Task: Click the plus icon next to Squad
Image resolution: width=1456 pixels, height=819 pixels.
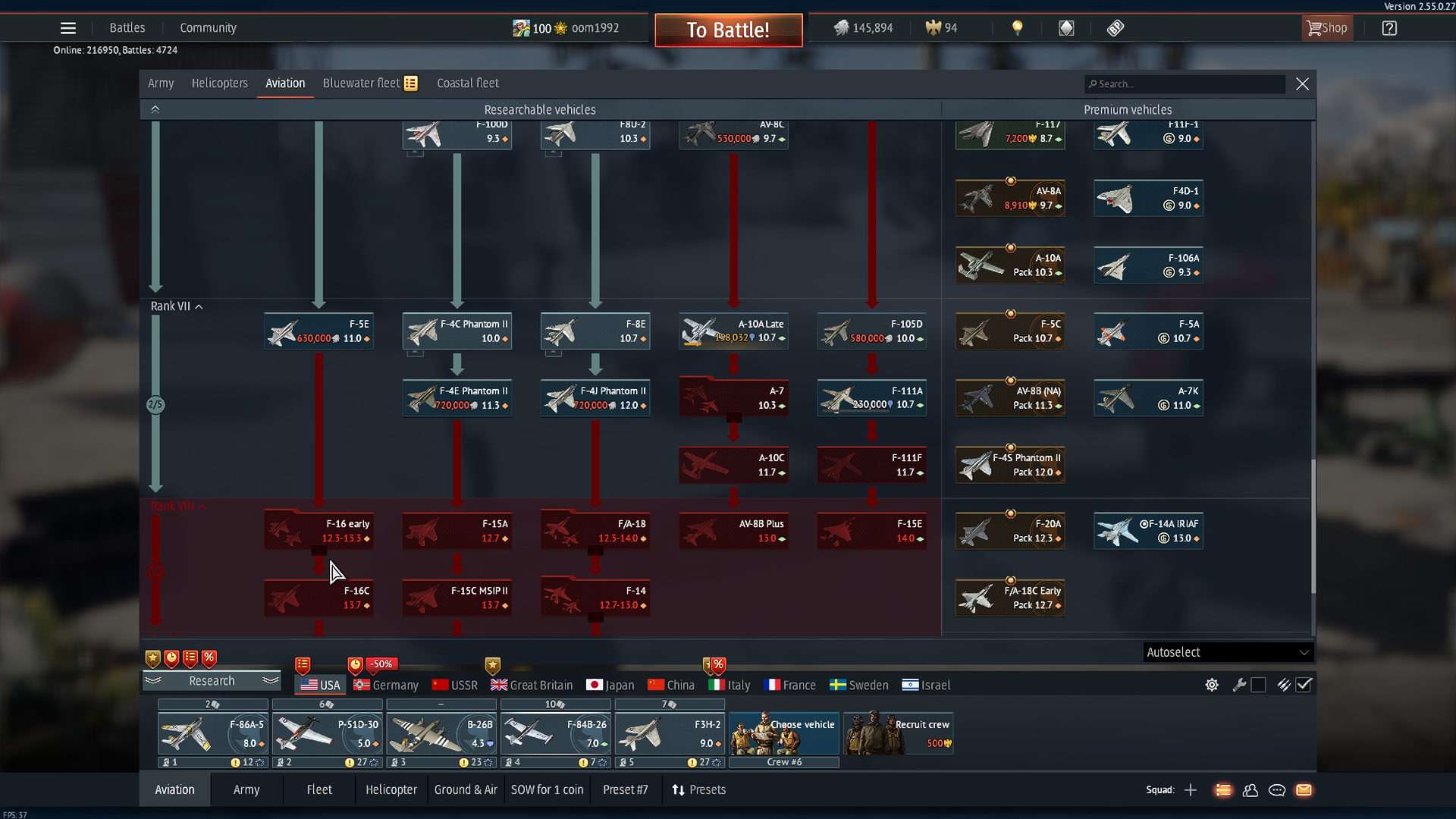Action: point(1191,790)
